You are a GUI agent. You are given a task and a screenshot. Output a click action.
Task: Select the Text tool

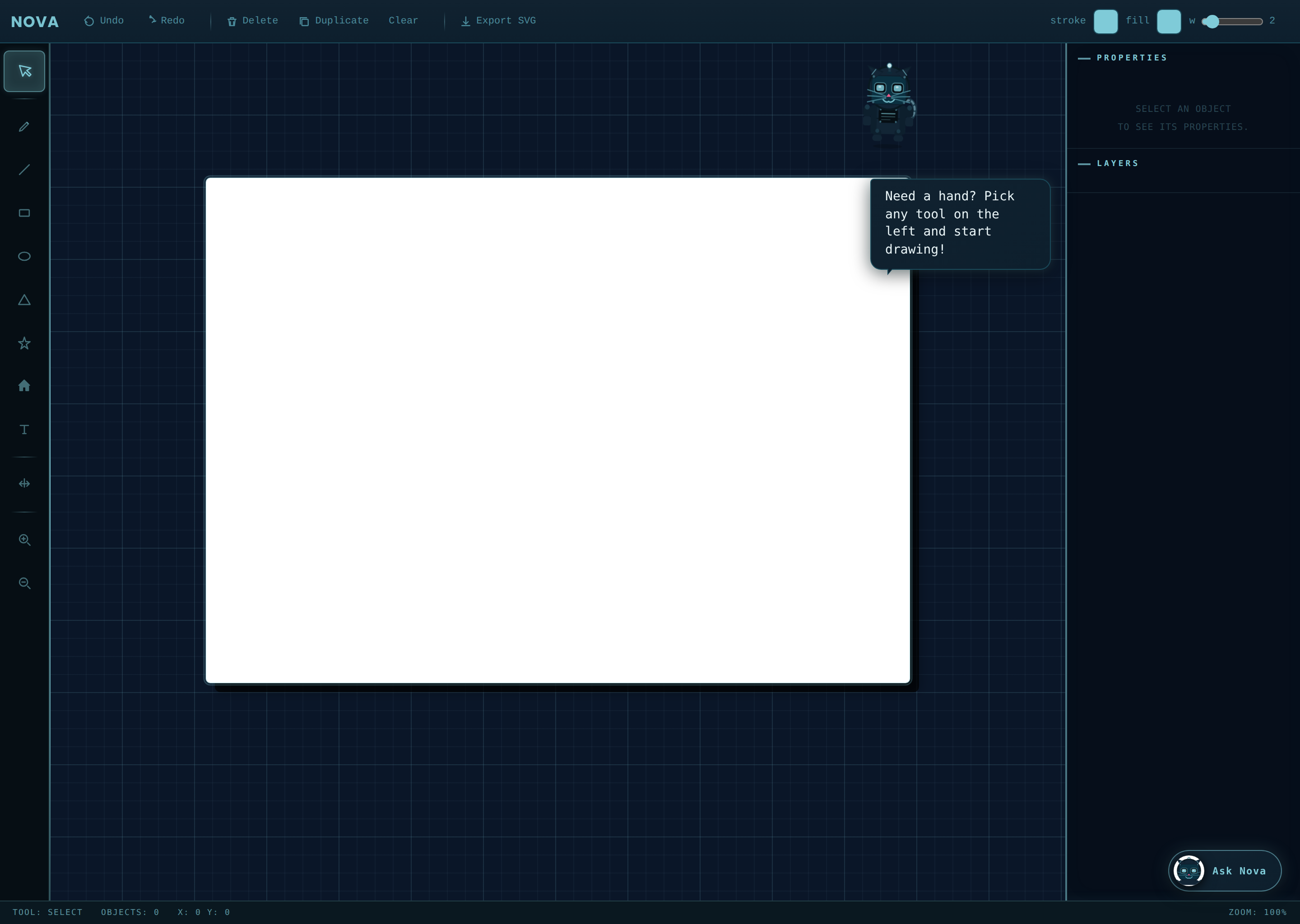click(24, 430)
